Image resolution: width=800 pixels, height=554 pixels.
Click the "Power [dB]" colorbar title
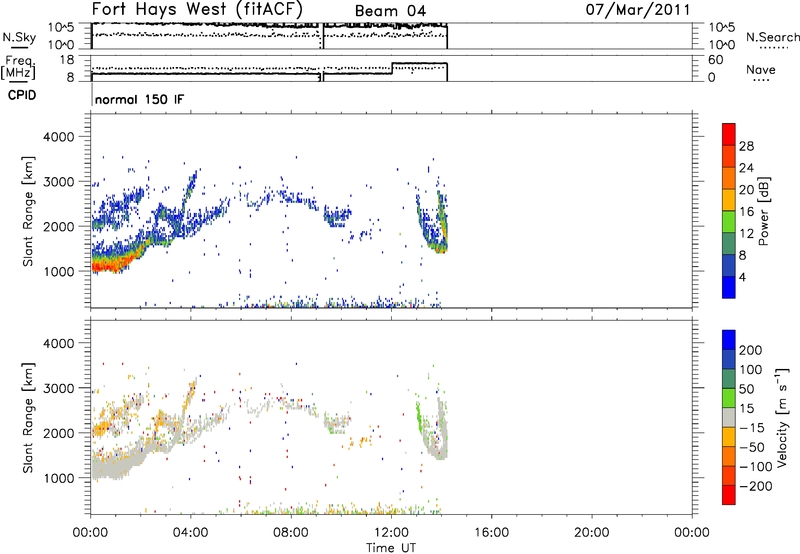(764, 211)
